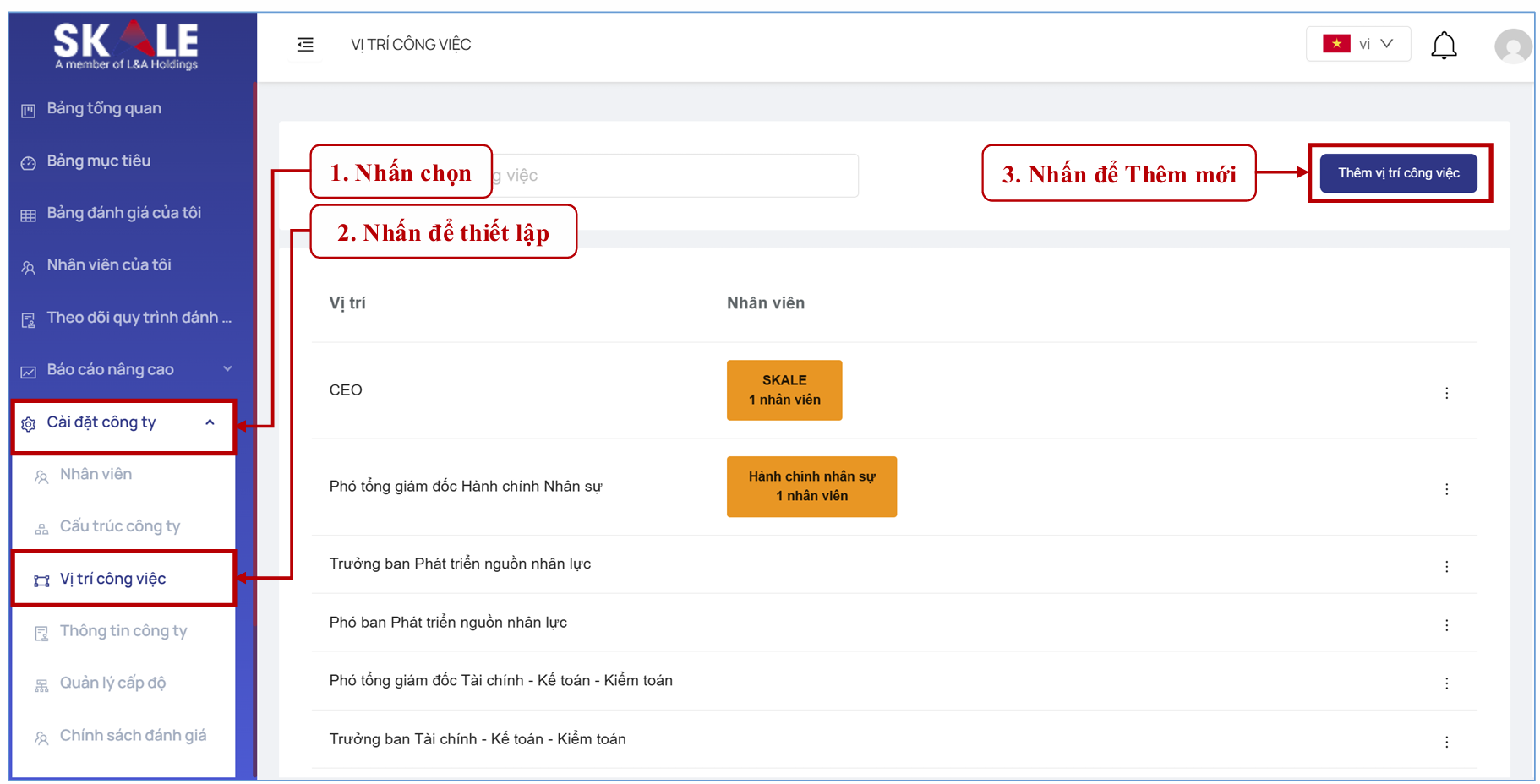Image resolution: width=1540 pixels, height=784 pixels.
Task: Open the language dropdown showing vi
Action: coord(1357,44)
